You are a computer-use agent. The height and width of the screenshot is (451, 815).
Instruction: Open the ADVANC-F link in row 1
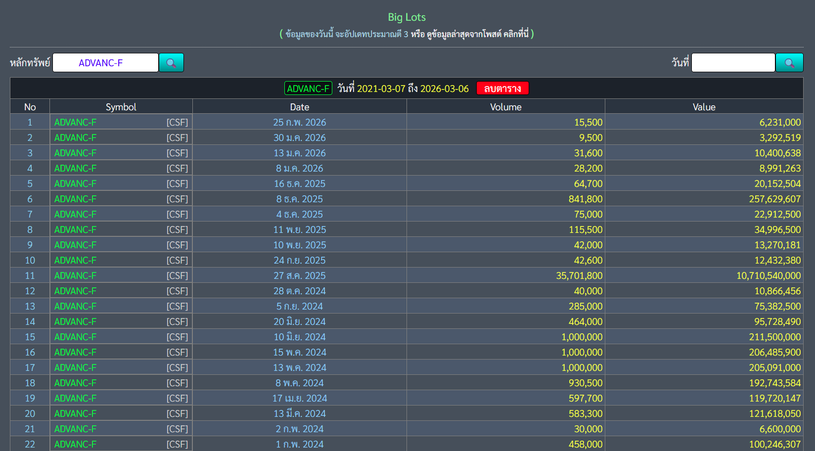point(75,122)
